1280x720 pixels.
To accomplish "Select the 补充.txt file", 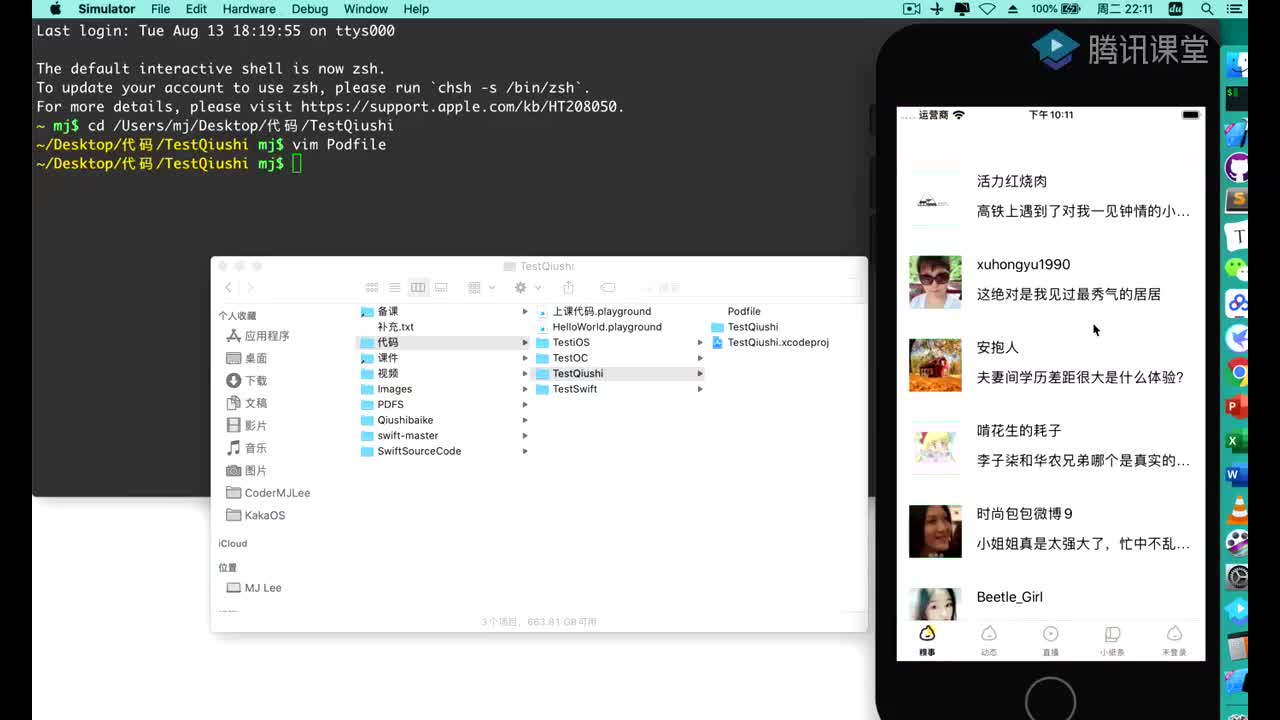I will click(395, 327).
